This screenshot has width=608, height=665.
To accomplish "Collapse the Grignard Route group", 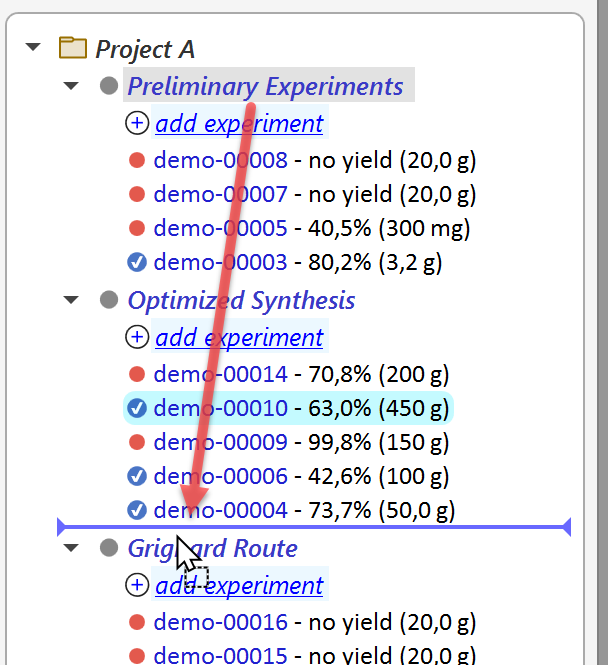I will 71,548.
